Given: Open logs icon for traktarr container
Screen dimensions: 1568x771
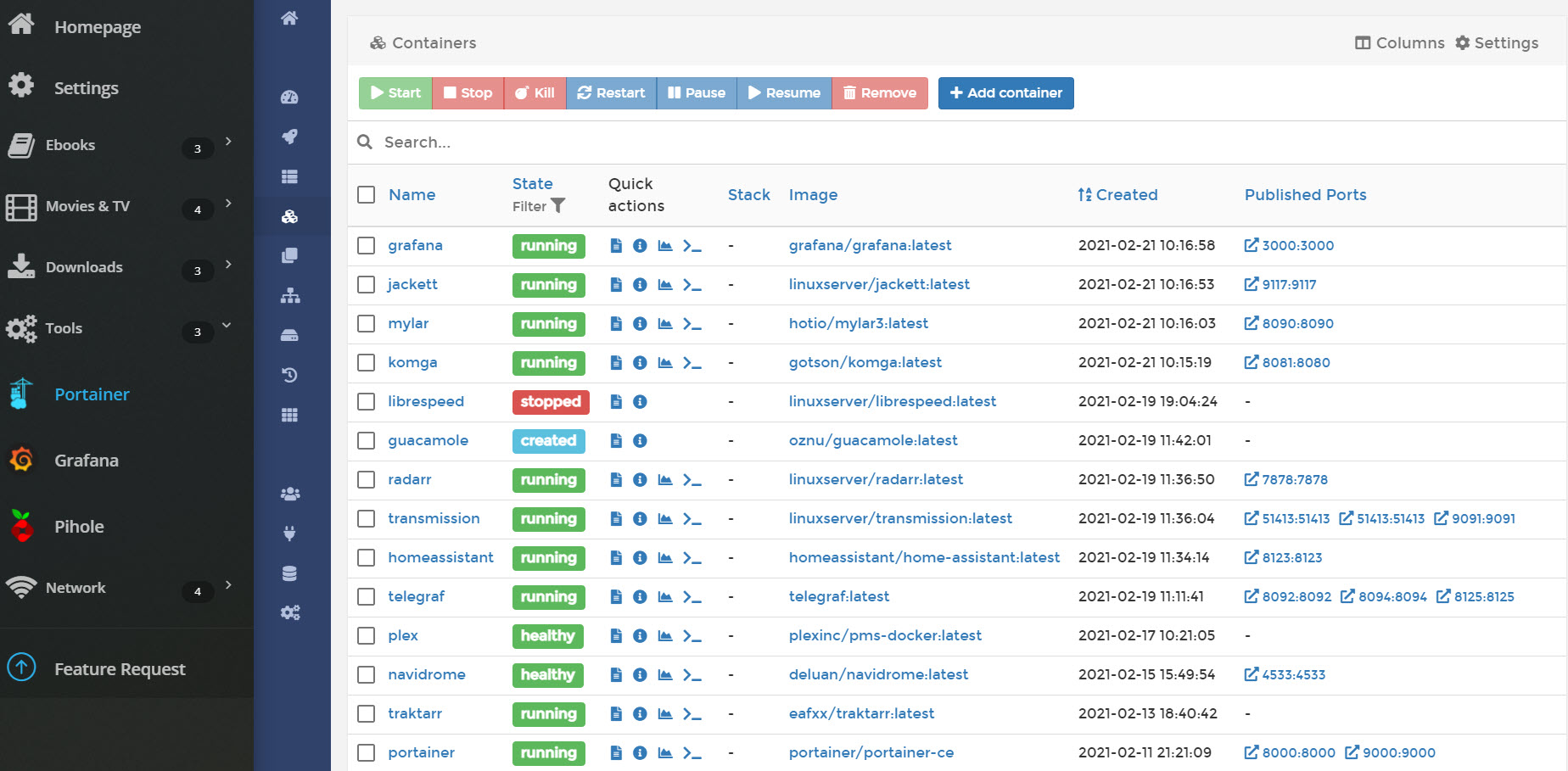Looking at the screenshot, I should point(616,714).
